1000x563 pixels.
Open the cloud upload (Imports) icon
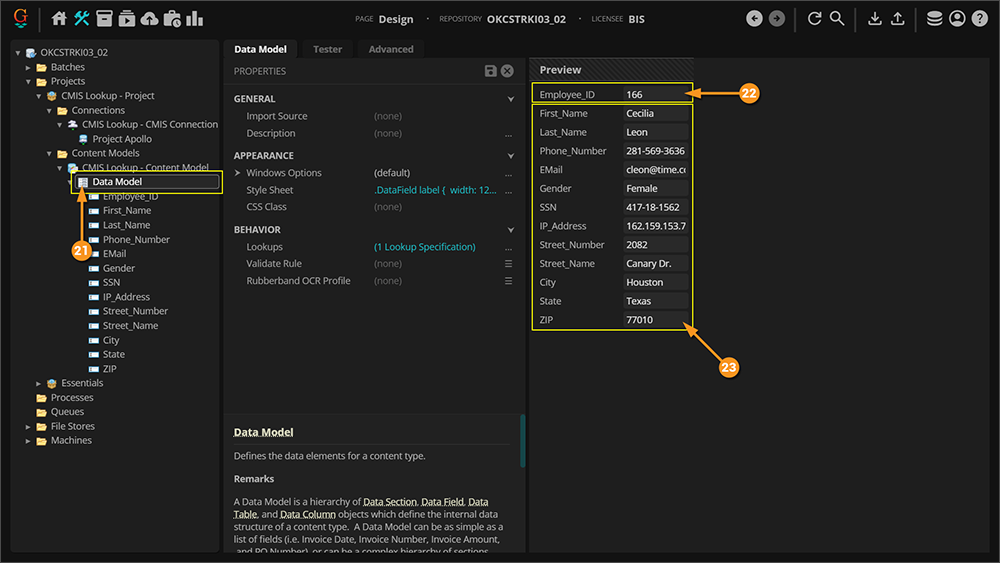point(149,18)
